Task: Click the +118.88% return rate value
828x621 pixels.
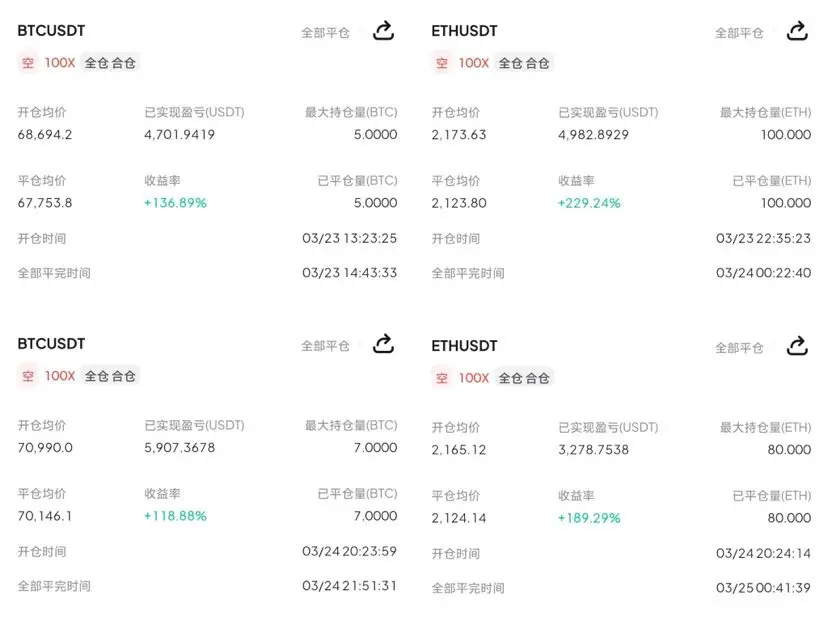Action: tap(175, 516)
